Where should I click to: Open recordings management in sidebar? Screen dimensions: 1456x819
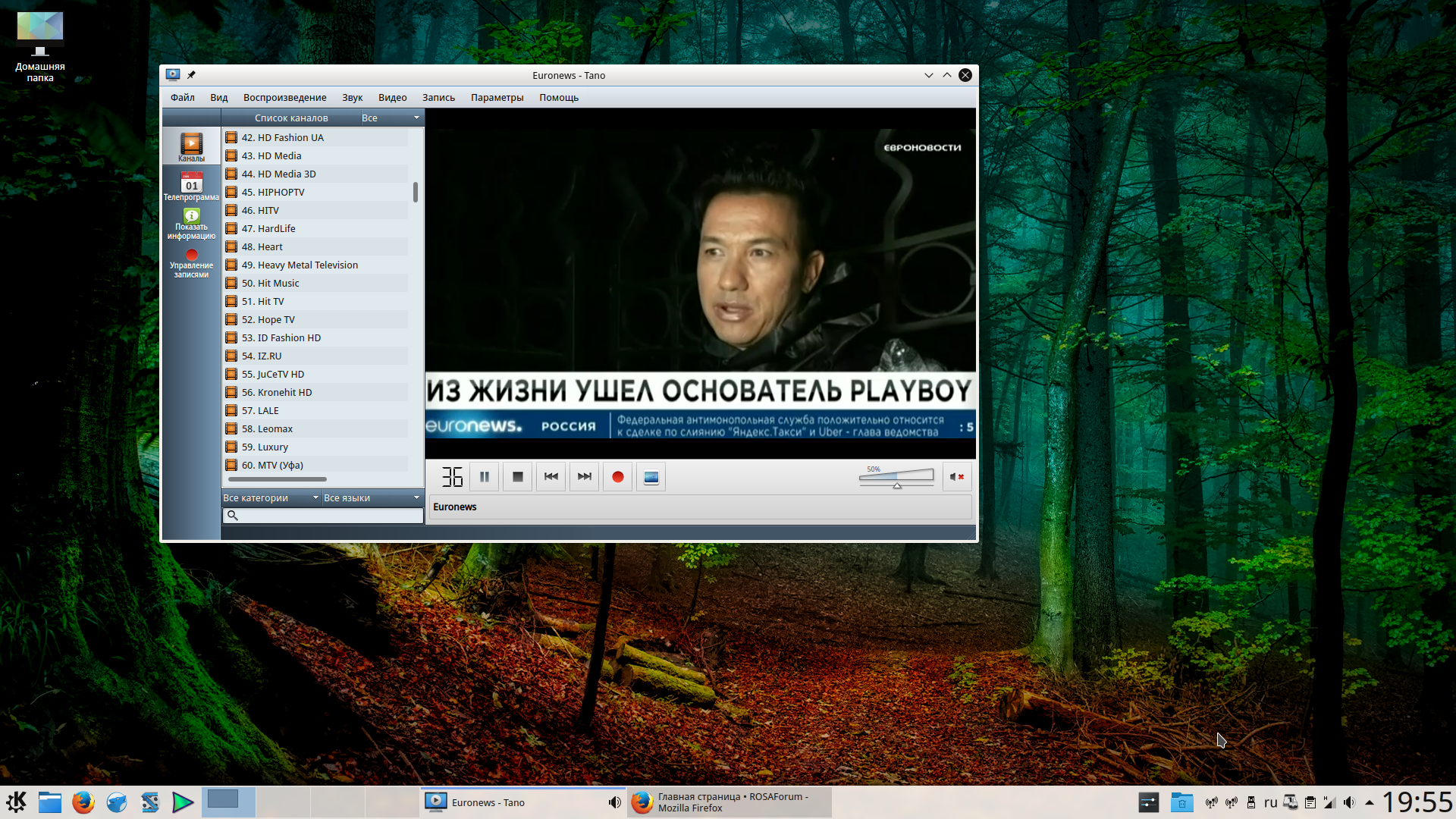(191, 263)
